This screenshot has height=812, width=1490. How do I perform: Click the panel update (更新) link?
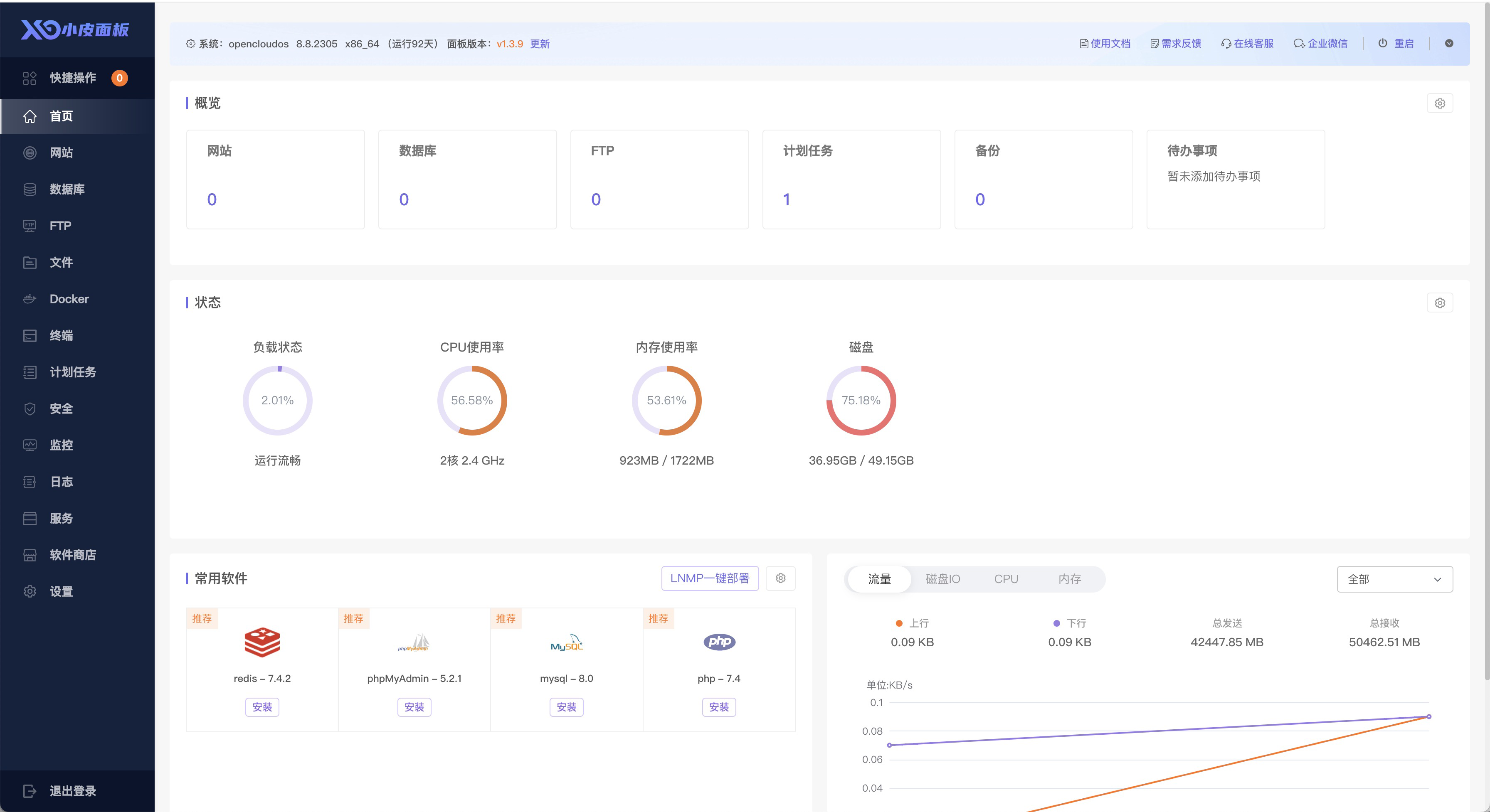[x=540, y=44]
